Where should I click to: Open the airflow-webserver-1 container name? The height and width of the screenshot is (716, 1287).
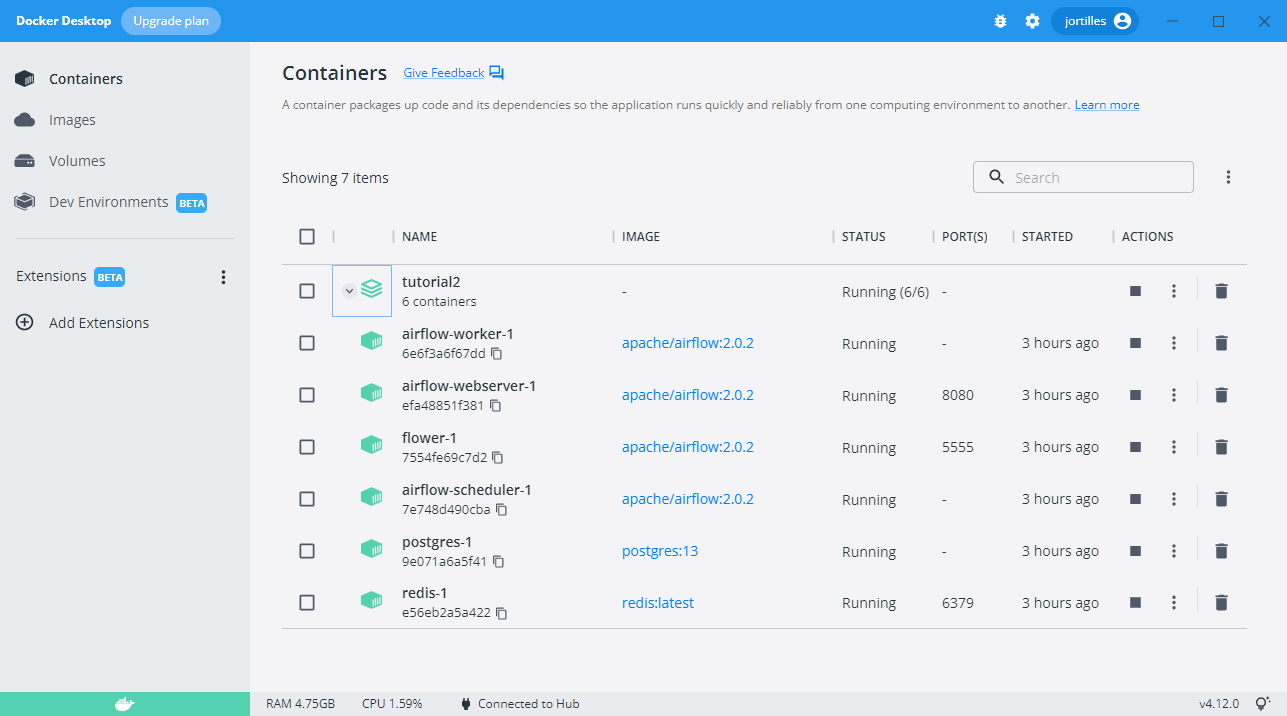point(469,386)
